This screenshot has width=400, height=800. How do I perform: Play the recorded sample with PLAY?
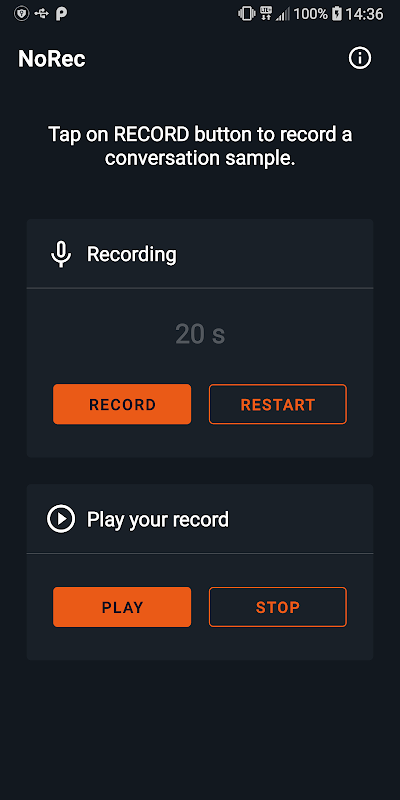click(x=122, y=607)
